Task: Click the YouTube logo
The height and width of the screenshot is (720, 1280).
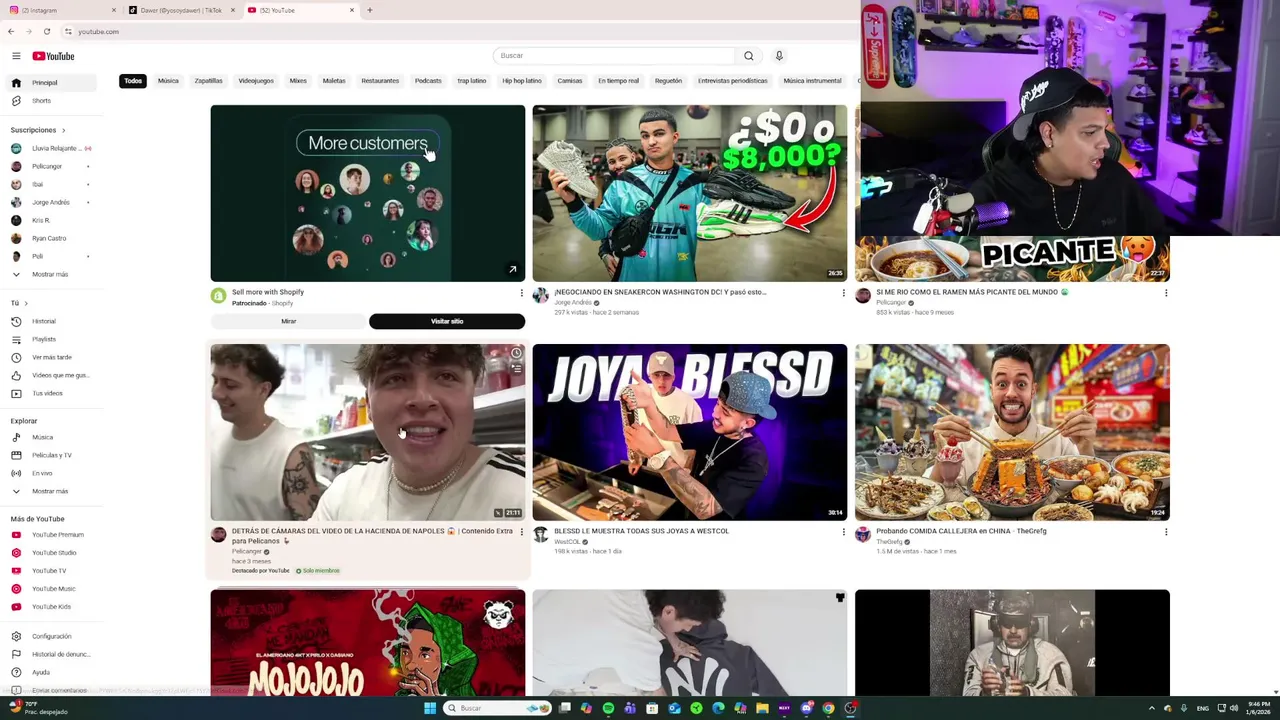Action: (53, 56)
